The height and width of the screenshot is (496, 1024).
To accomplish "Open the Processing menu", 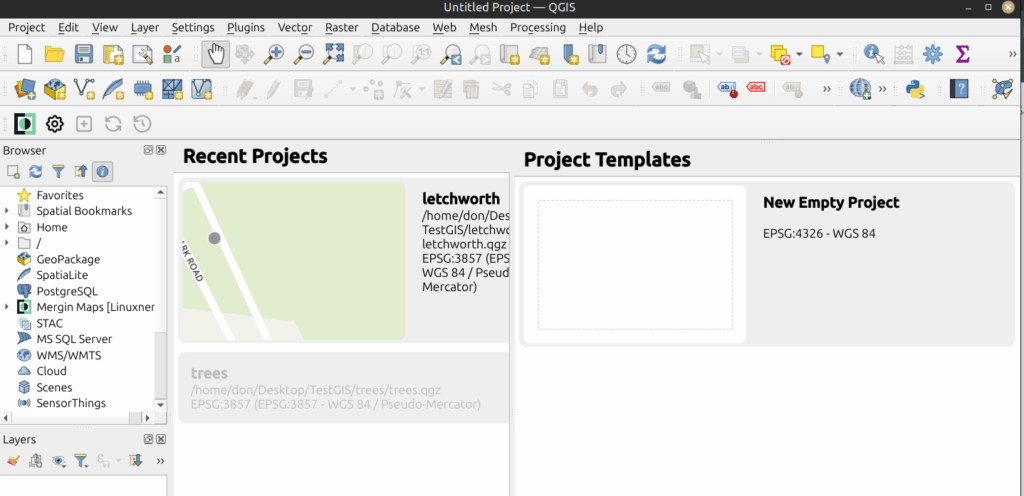I will [537, 27].
